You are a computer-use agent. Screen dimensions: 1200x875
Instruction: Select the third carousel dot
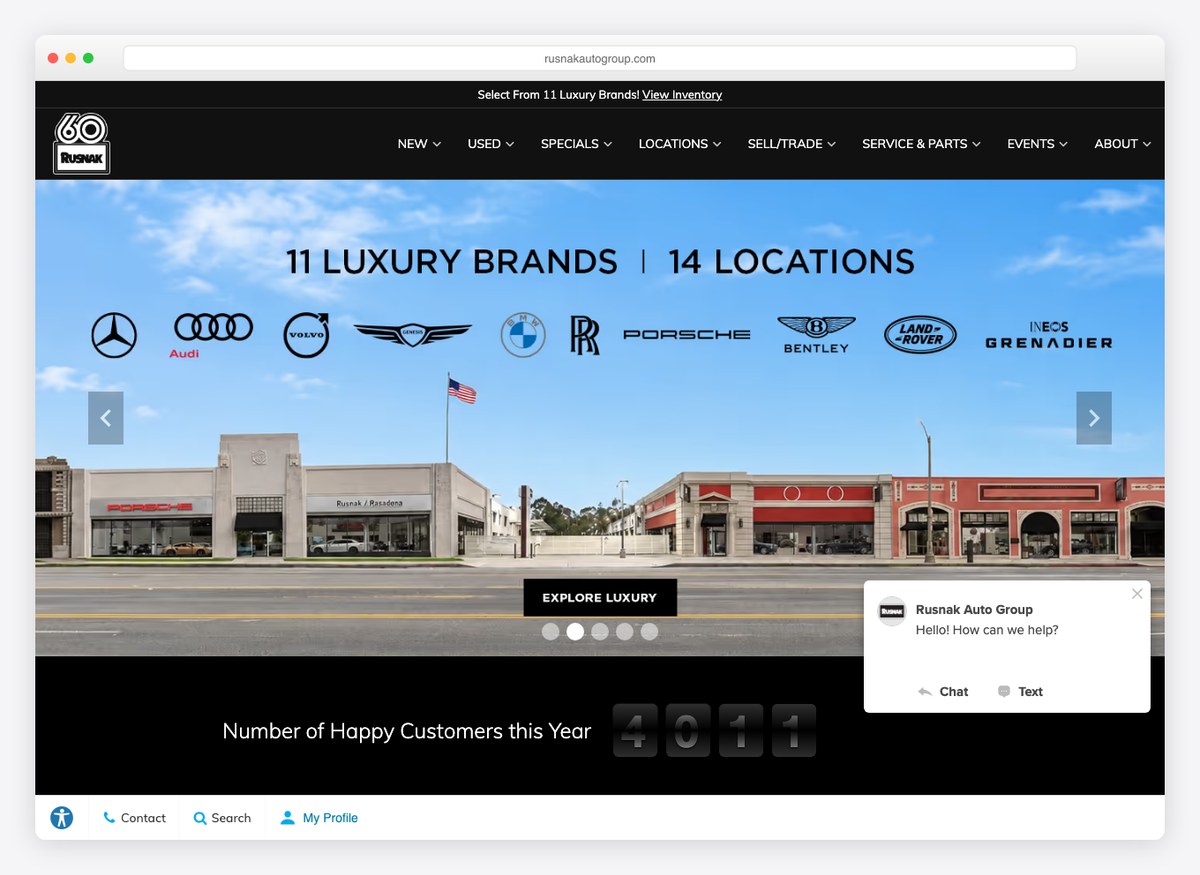pyautogui.click(x=600, y=631)
